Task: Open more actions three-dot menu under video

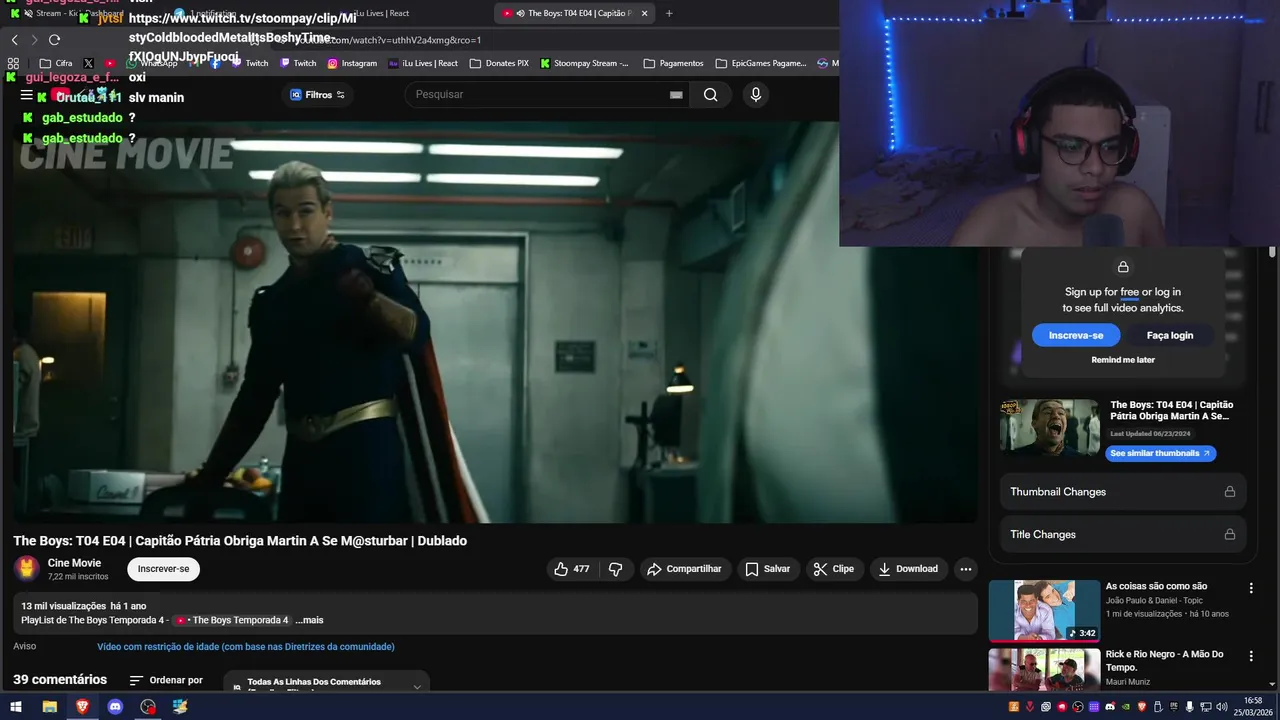Action: tap(965, 569)
